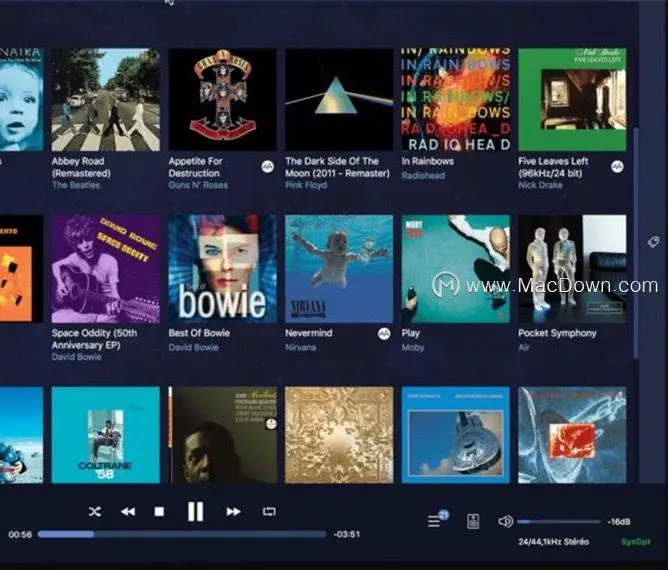Click hi-res badge beside Five Leaves Left
The height and width of the screenshot is (570, 668).
click(x=617, y=167)
